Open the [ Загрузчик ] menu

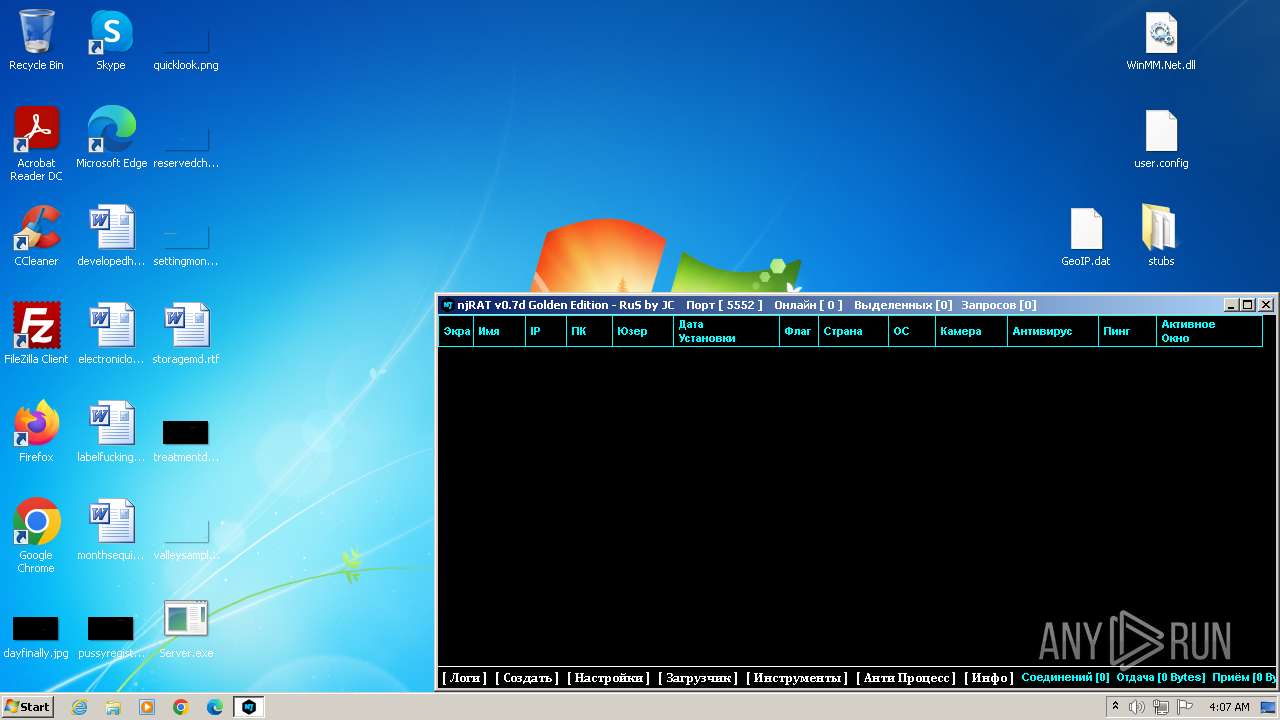pyautogui.click(x=698, y=678)
